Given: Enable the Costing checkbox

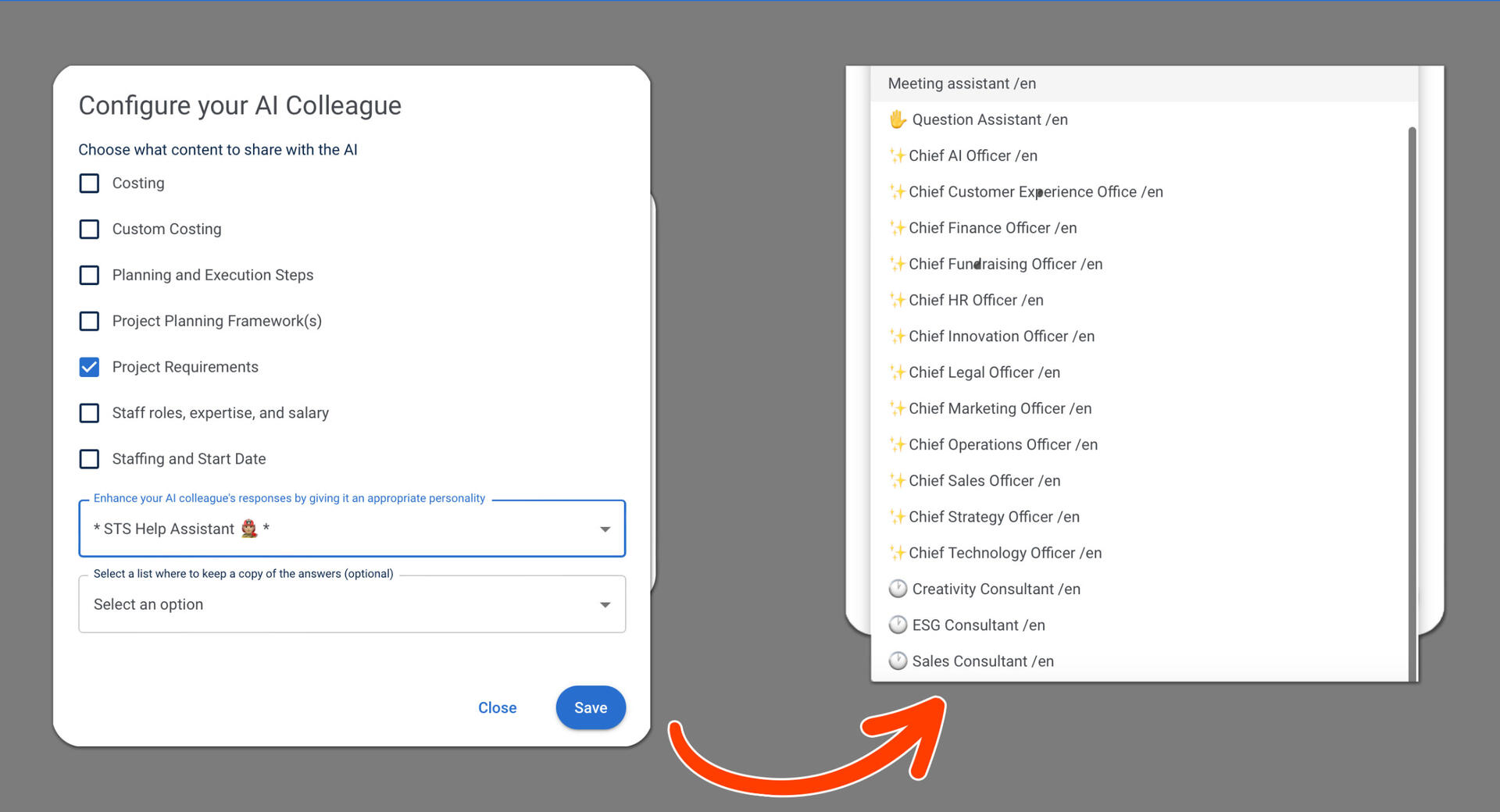Looking at the screenshot, I should 90,183.
